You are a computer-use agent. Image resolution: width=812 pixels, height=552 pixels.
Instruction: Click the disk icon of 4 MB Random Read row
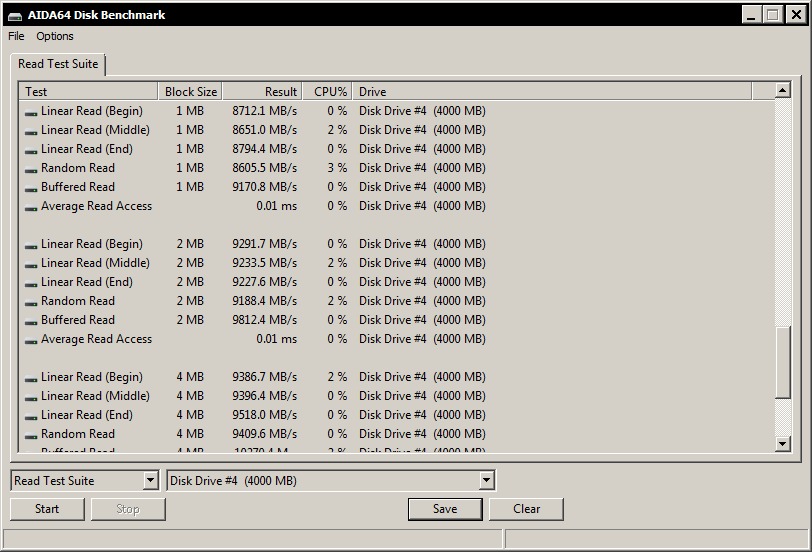pos(31,435)
